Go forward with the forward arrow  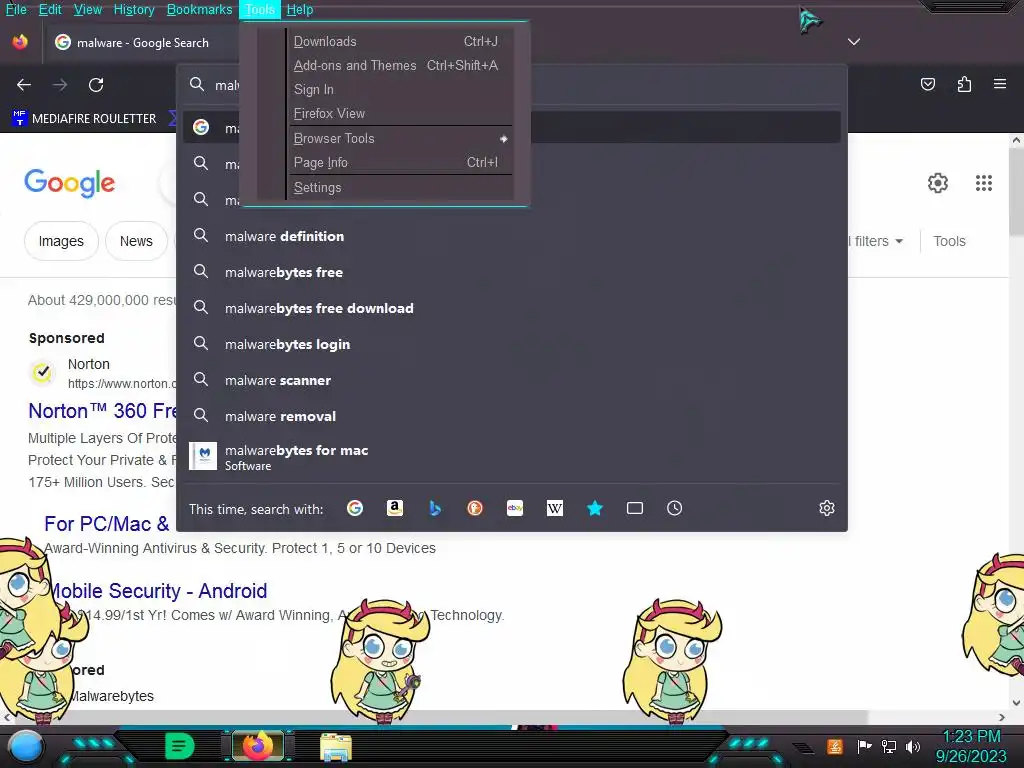(60, 84)
